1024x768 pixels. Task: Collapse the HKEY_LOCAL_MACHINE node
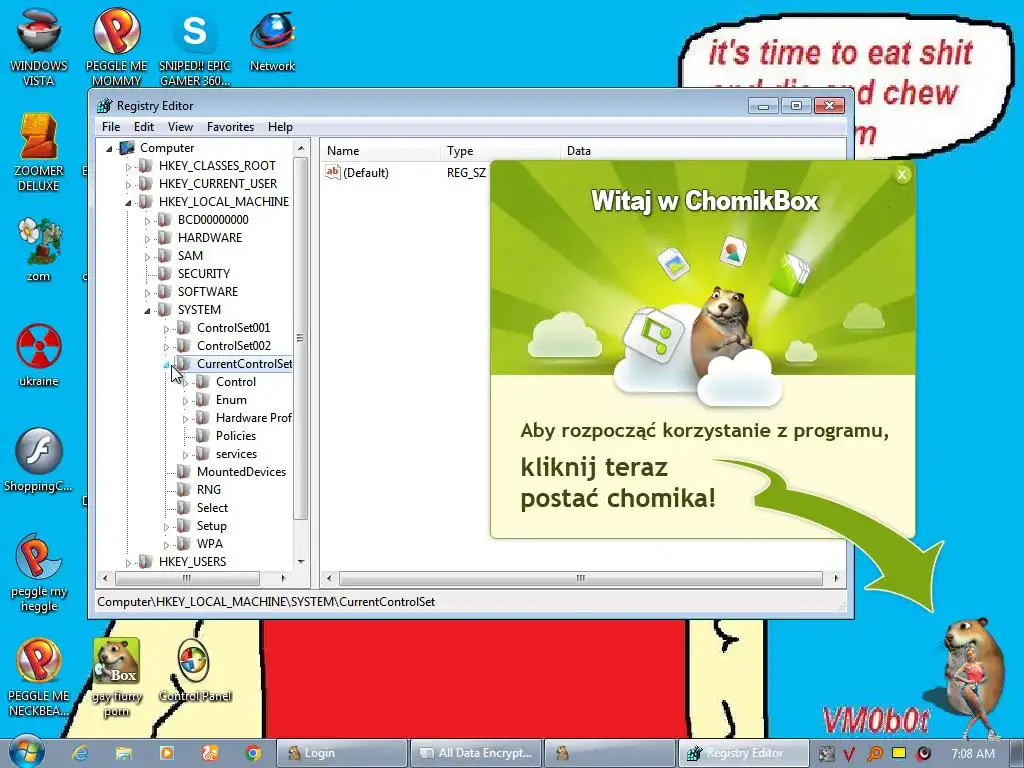(x=129, y=203)
